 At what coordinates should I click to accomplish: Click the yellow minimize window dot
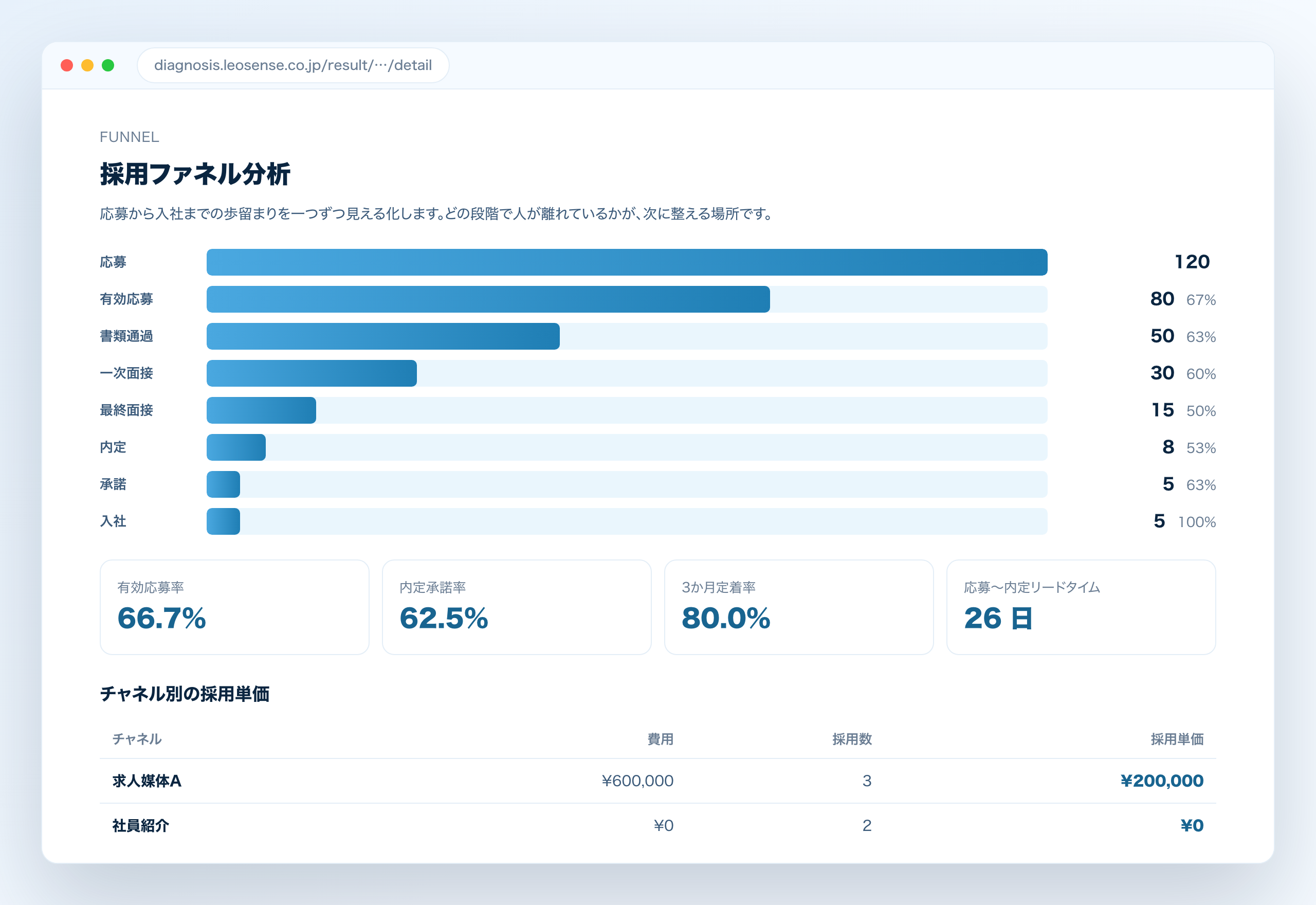tap(87, 65)
